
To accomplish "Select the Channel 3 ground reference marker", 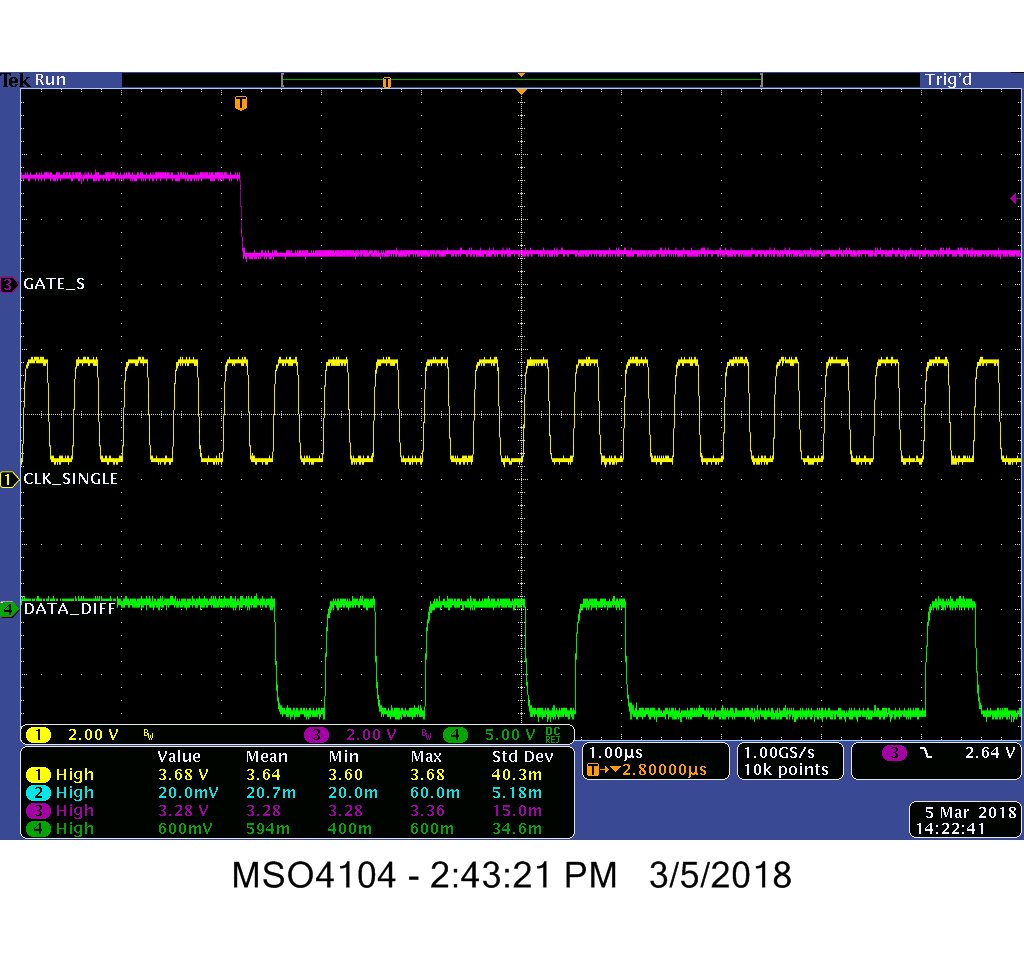I will pyautogui.click(x=8, y=284).
